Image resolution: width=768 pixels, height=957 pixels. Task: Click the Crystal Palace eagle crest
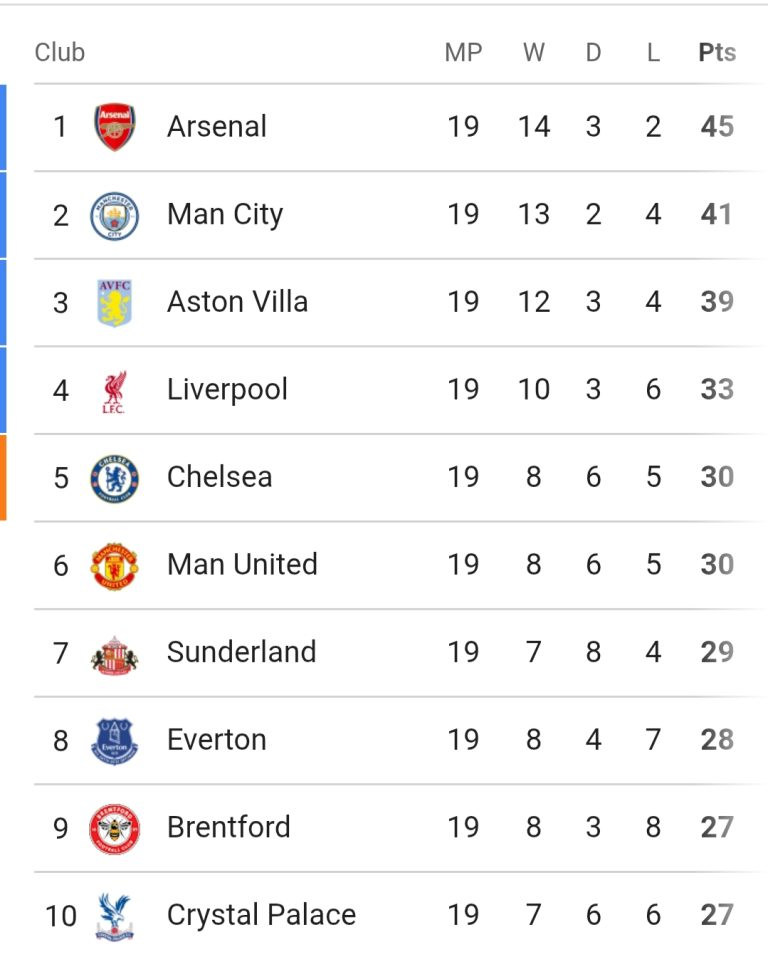(x=114, y=915)
